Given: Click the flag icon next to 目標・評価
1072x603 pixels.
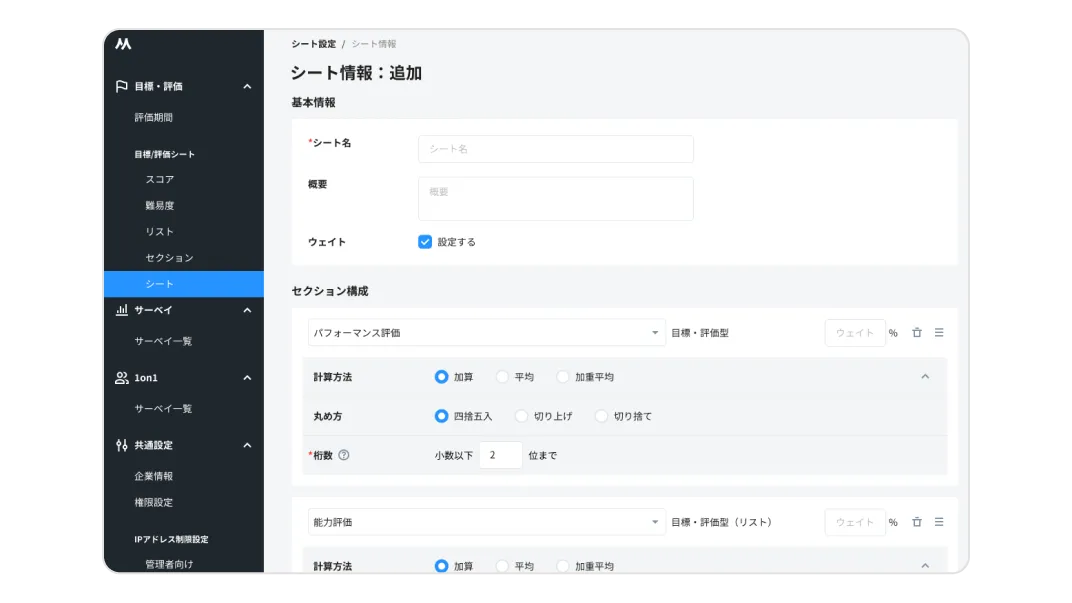Looking at the screenshot, I should point(121,87).
